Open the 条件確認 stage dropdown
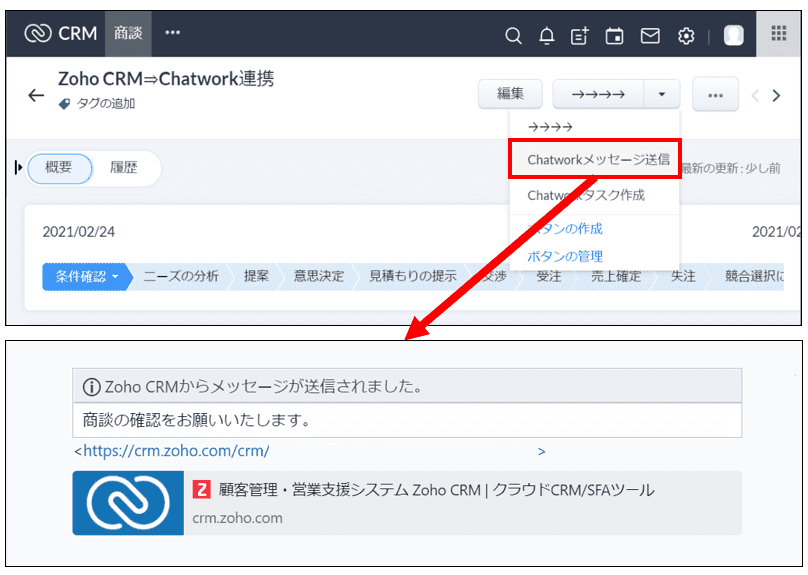 (87, 276)
